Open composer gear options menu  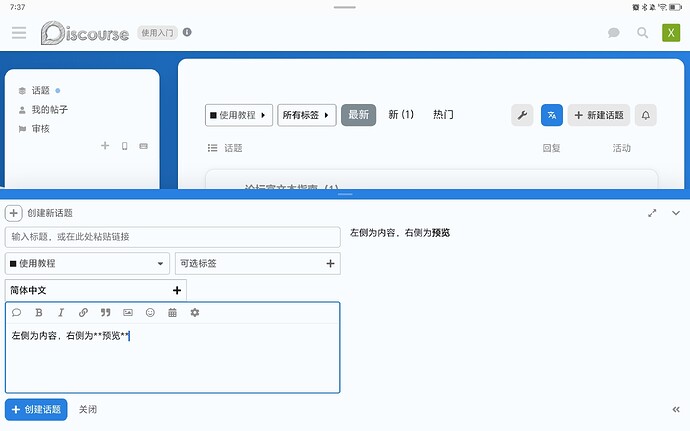point(195,313)
